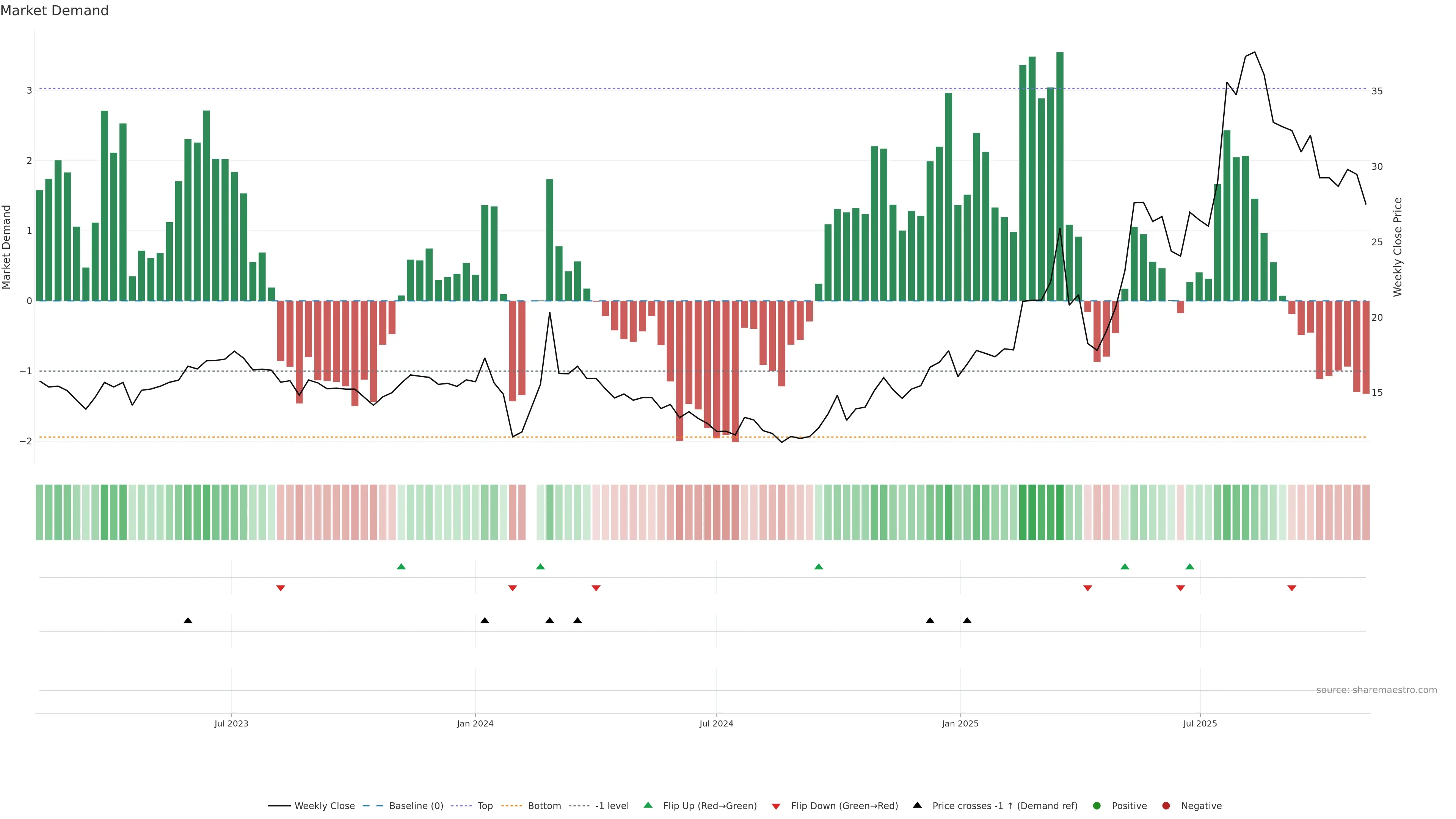Click the green flip-up marker nearest Jul 2025
The height and width of the screenshot is (819, 1456).
tap(1190, 567)
